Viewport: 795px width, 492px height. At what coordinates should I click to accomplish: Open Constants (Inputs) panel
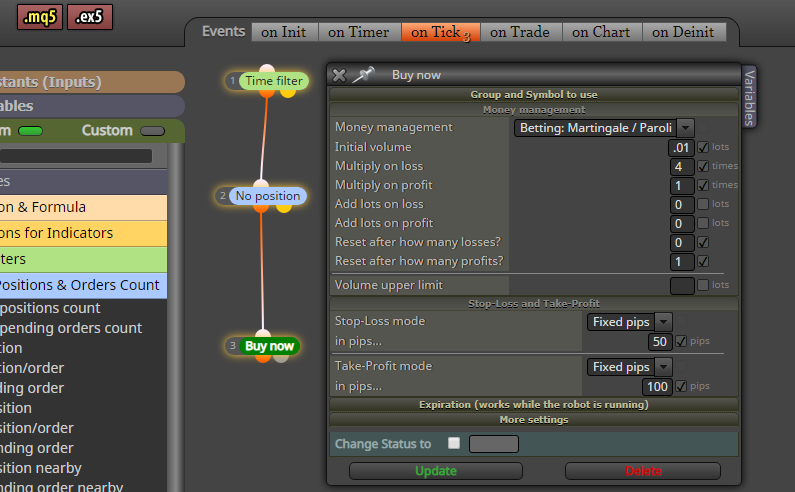(92, 82)
